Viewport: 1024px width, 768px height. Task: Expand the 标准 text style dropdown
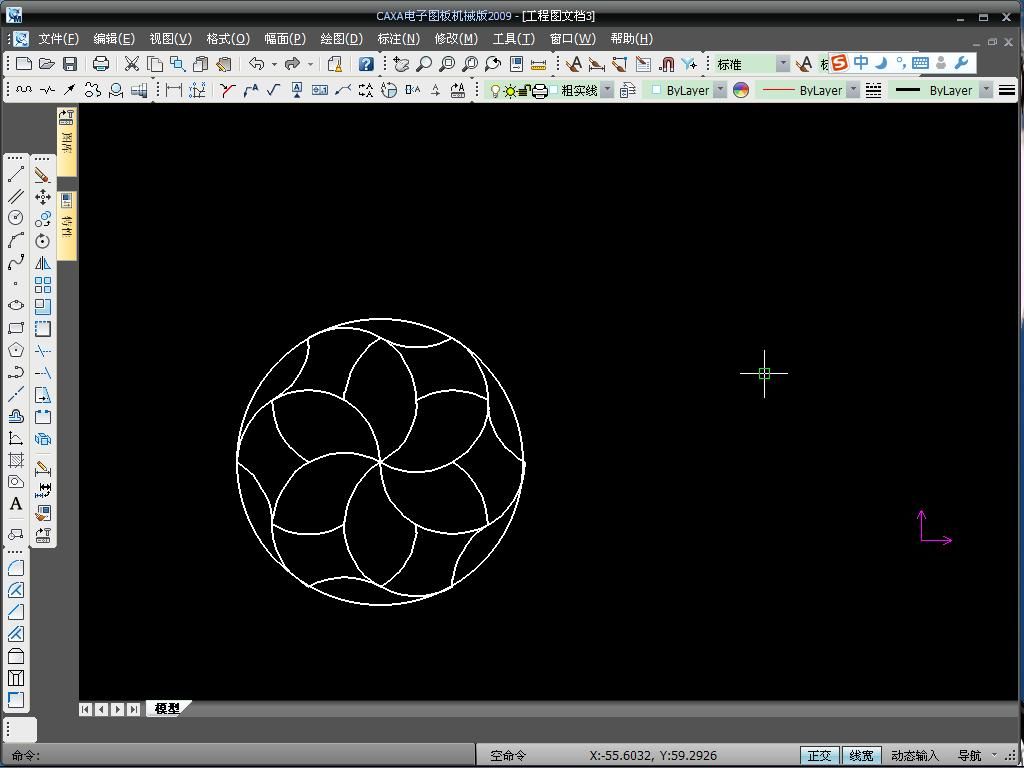pyautogui.click(x=783, y=63)
